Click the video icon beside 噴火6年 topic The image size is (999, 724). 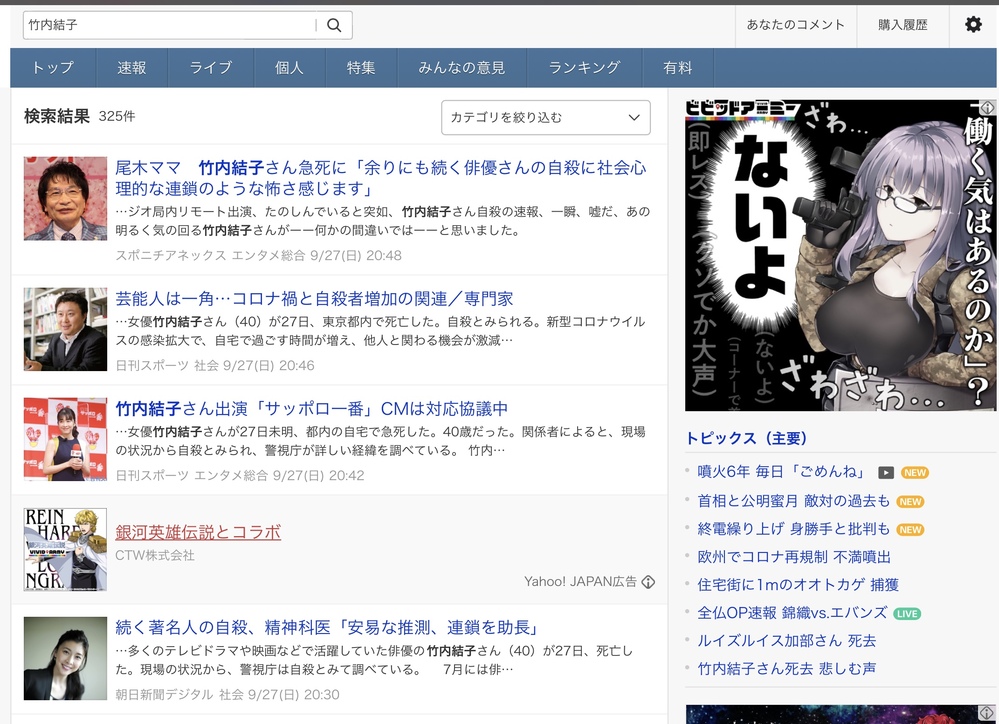coord(886,473)
